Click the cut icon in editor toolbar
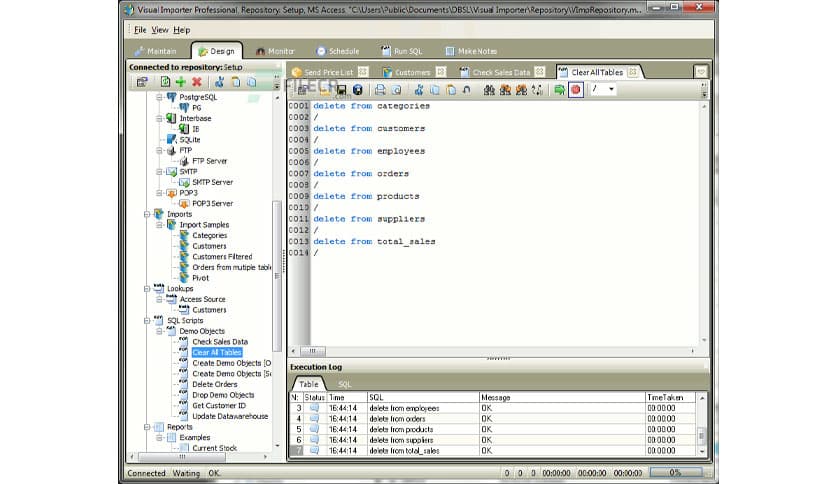The width and height of the screenshot is (836, 484). point(419,90)
